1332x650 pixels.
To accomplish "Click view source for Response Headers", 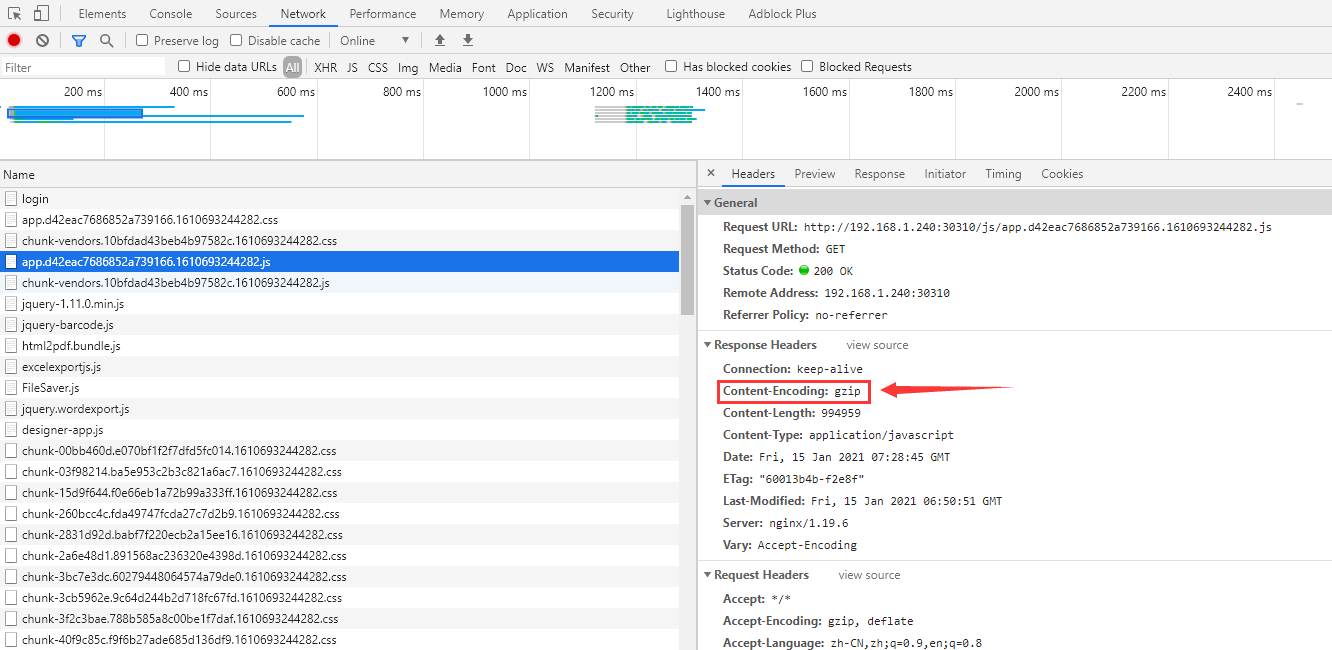I will [877, 345].
